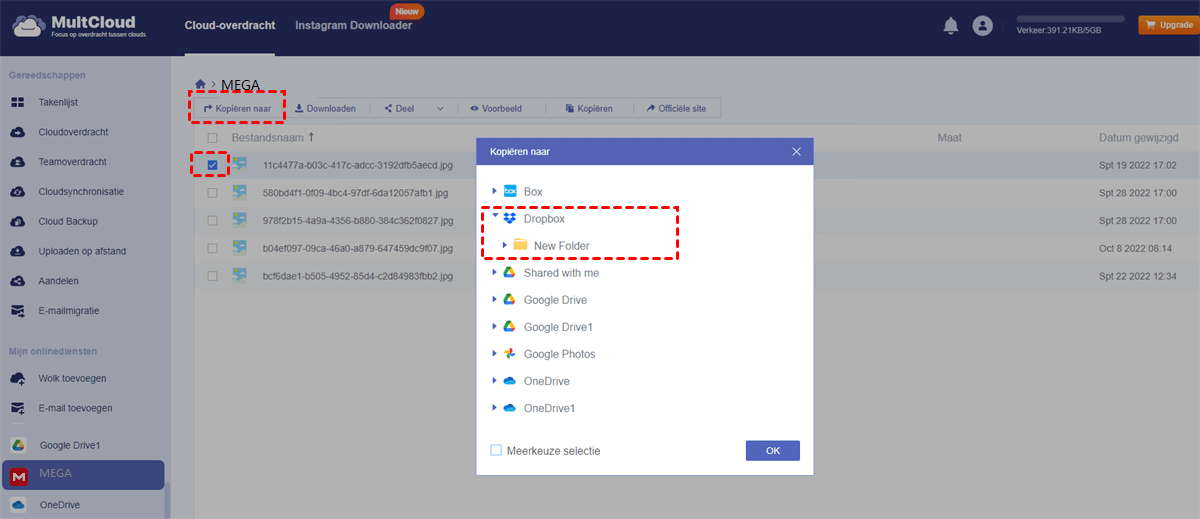Click the OneDrive1 cloud icon in dialog
Image resolution: width=1200 pixels, height=519 pixels.
pyautogui.click(x=510, y=408)
